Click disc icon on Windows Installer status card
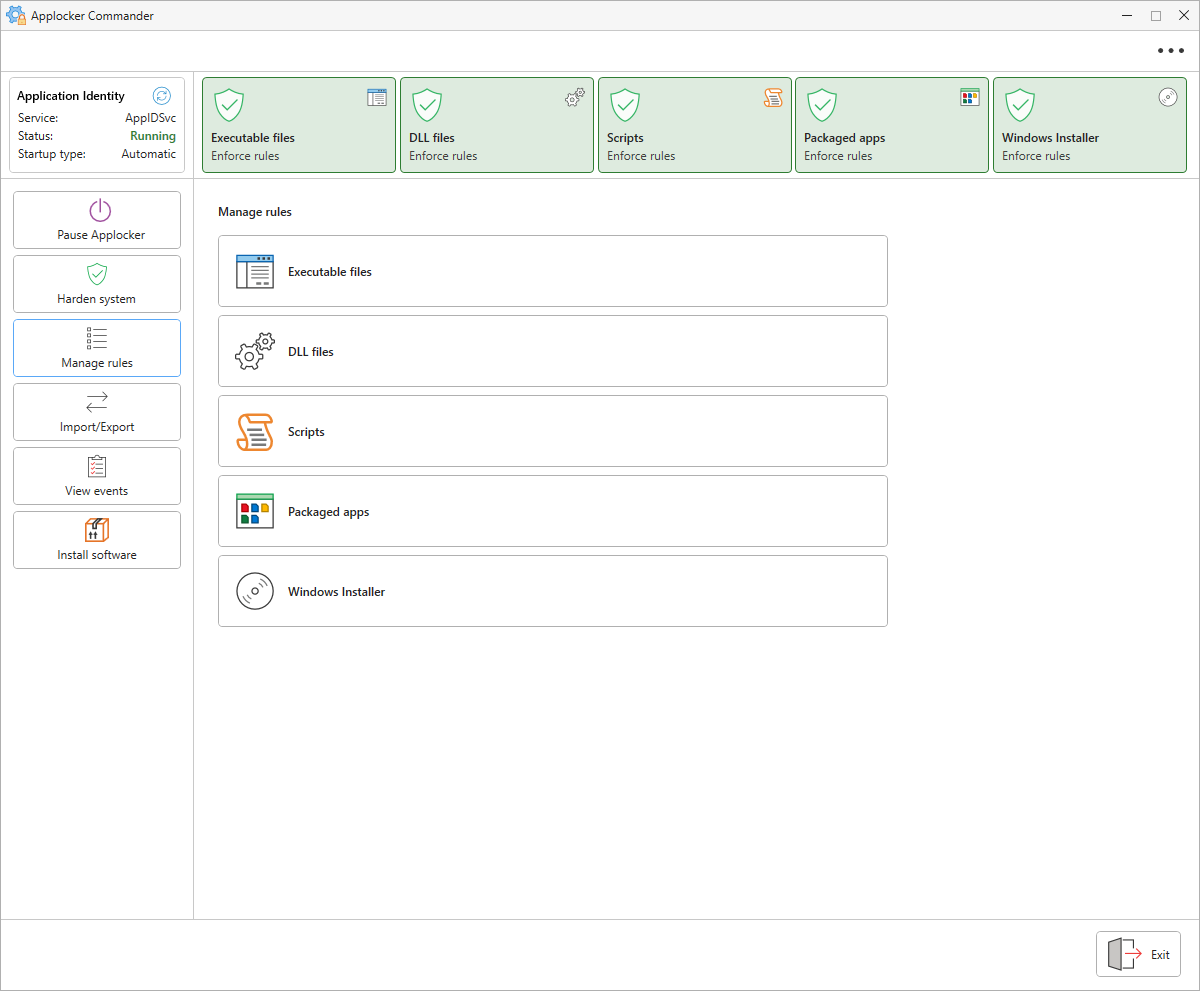 tap(1168, 97)
